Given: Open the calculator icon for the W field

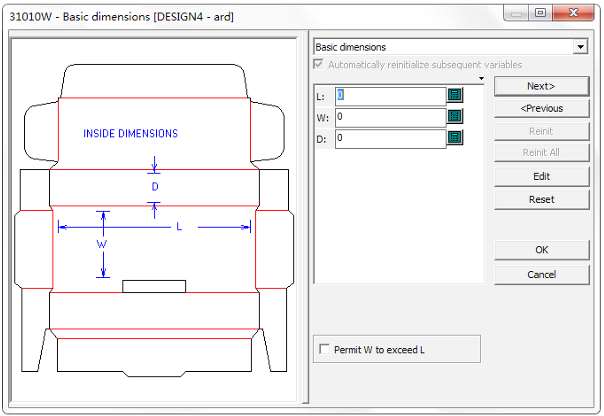Looking at the screenshot, I should tap(455, 117).
